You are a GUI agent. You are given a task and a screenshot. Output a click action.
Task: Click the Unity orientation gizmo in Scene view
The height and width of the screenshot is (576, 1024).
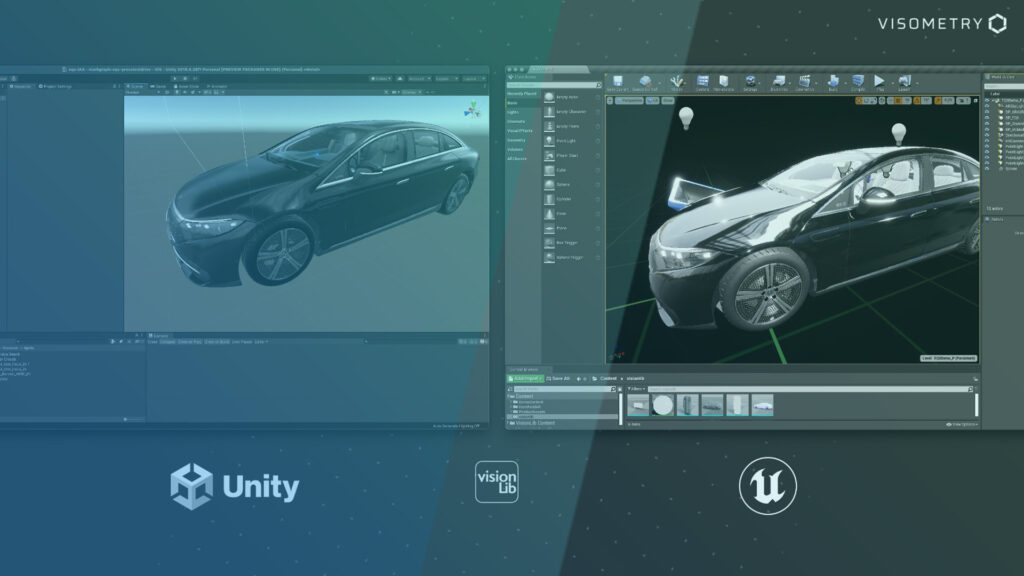click(x=472, y=110)
